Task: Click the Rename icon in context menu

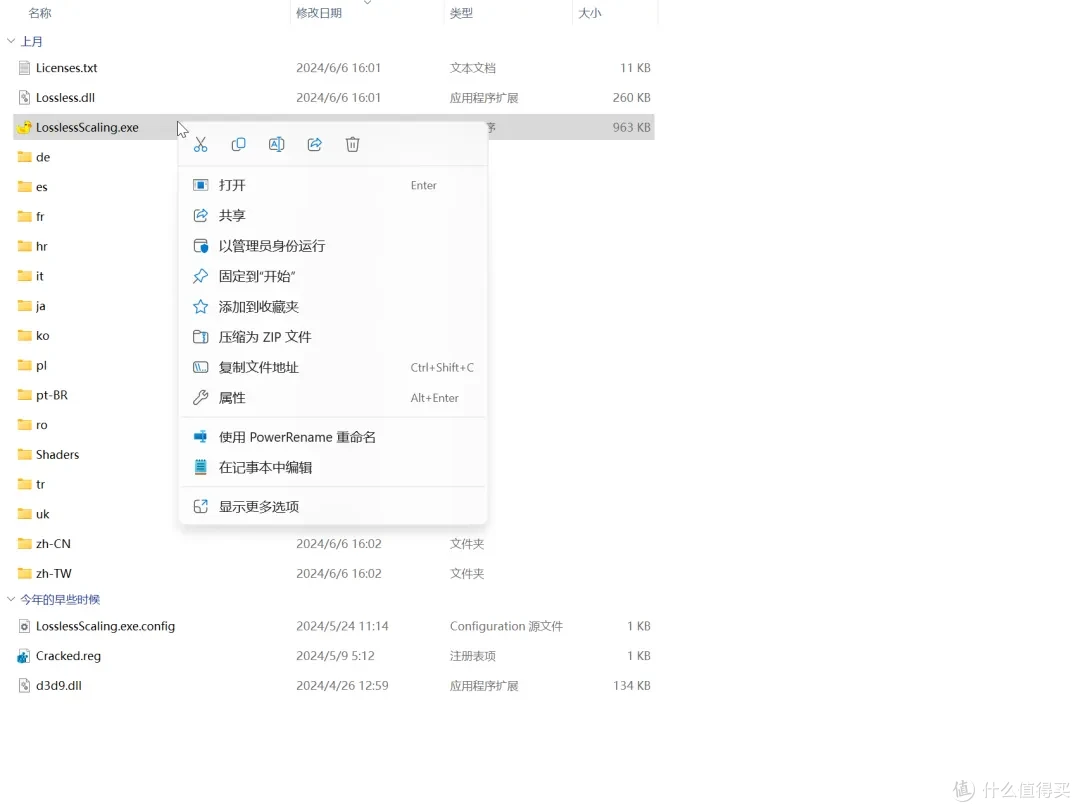Action: tap(276, 144)
